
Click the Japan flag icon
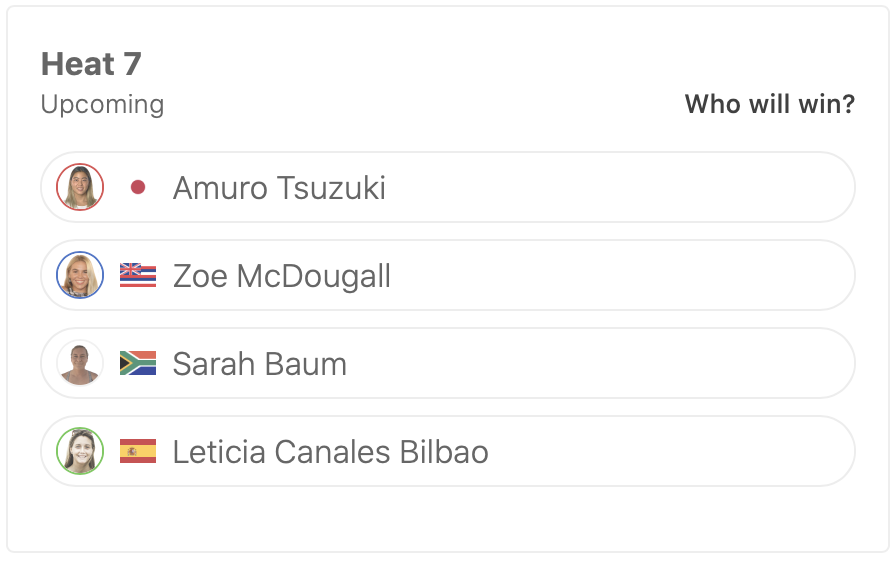pyautogui.click(x=138, y=187)
